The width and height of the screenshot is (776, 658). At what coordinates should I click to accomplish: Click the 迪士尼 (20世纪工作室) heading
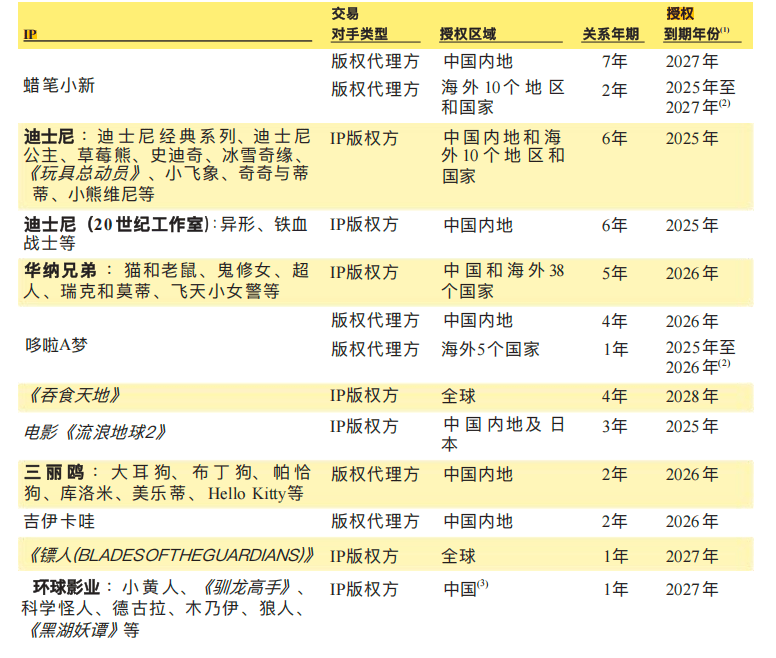point(116,225)
